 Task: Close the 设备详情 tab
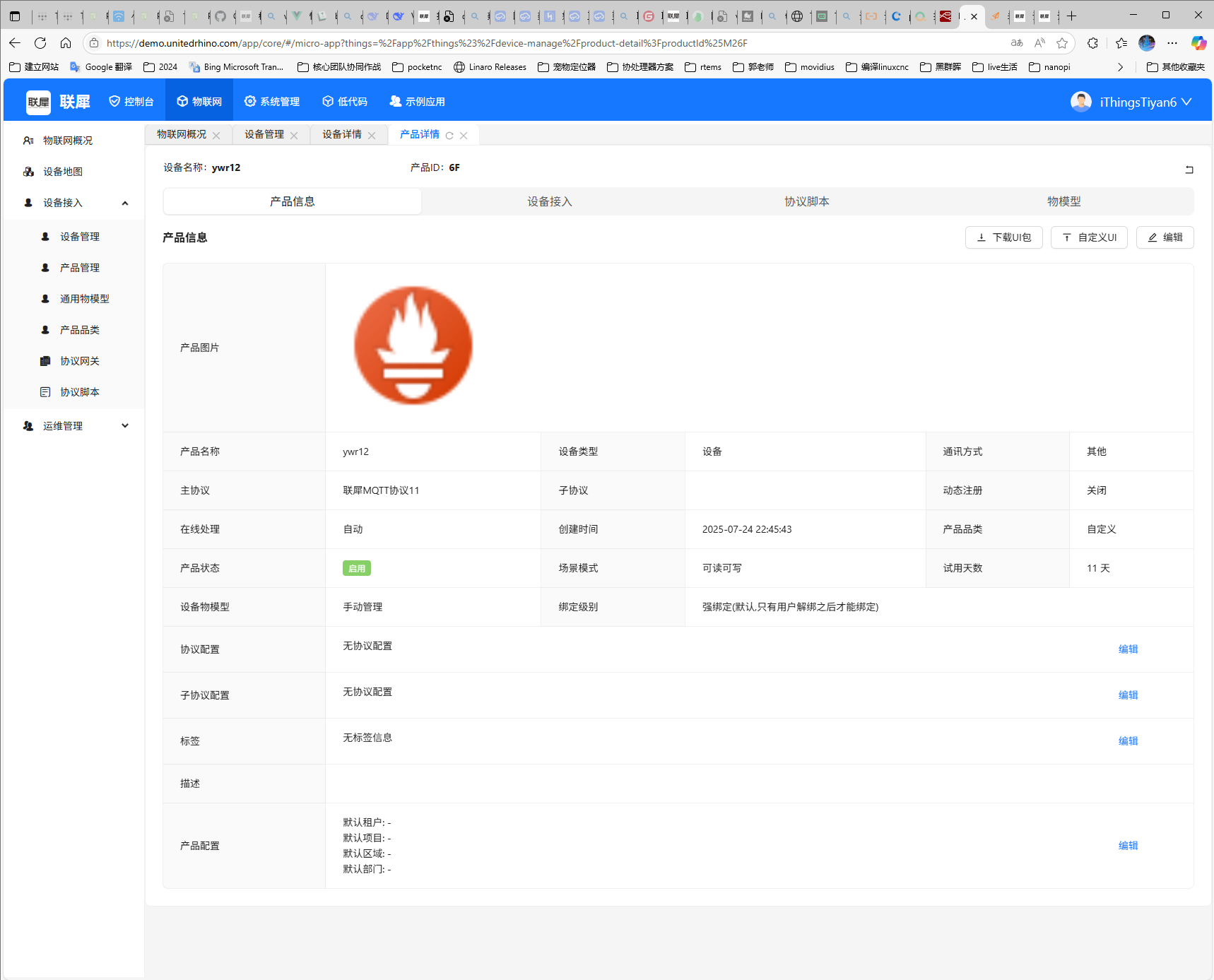point(372,136)
